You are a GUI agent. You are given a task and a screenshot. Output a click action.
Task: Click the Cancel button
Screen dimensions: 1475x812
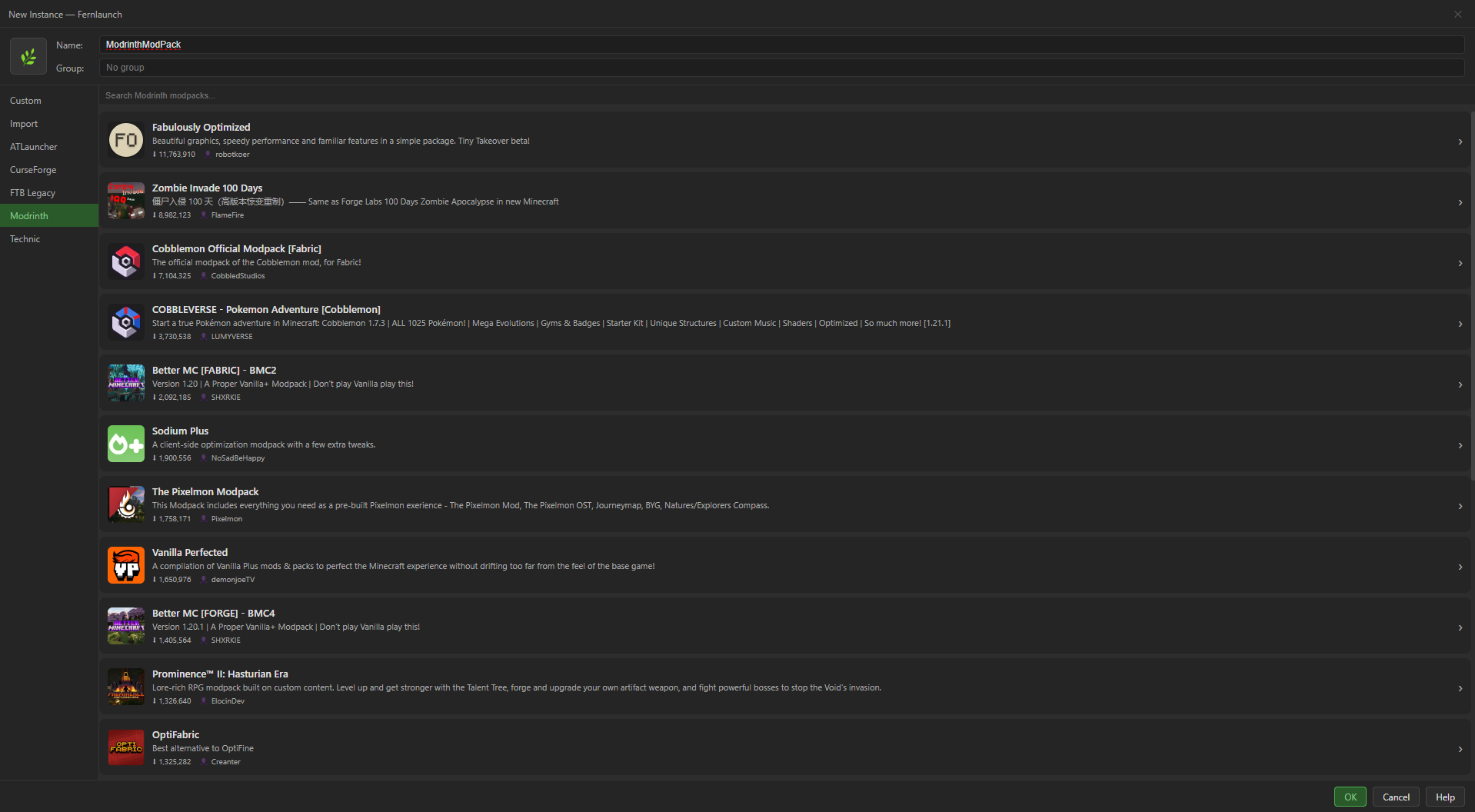tap(1396, 797)
